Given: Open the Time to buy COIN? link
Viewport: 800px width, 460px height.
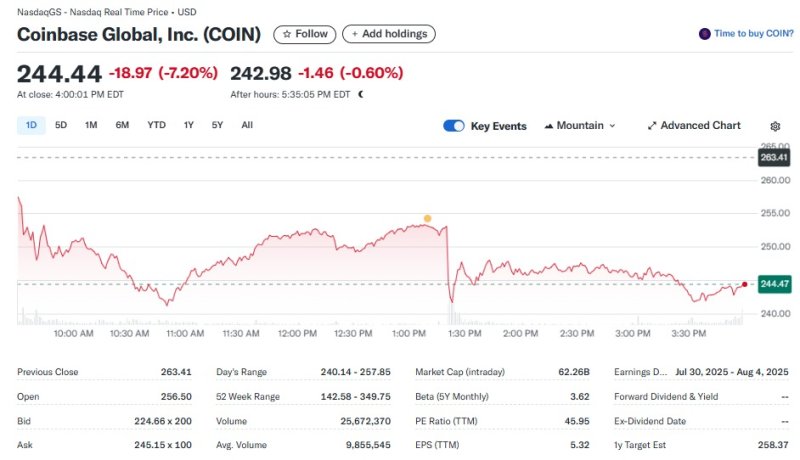Looking at the screenshot, I should click(754, 34).
